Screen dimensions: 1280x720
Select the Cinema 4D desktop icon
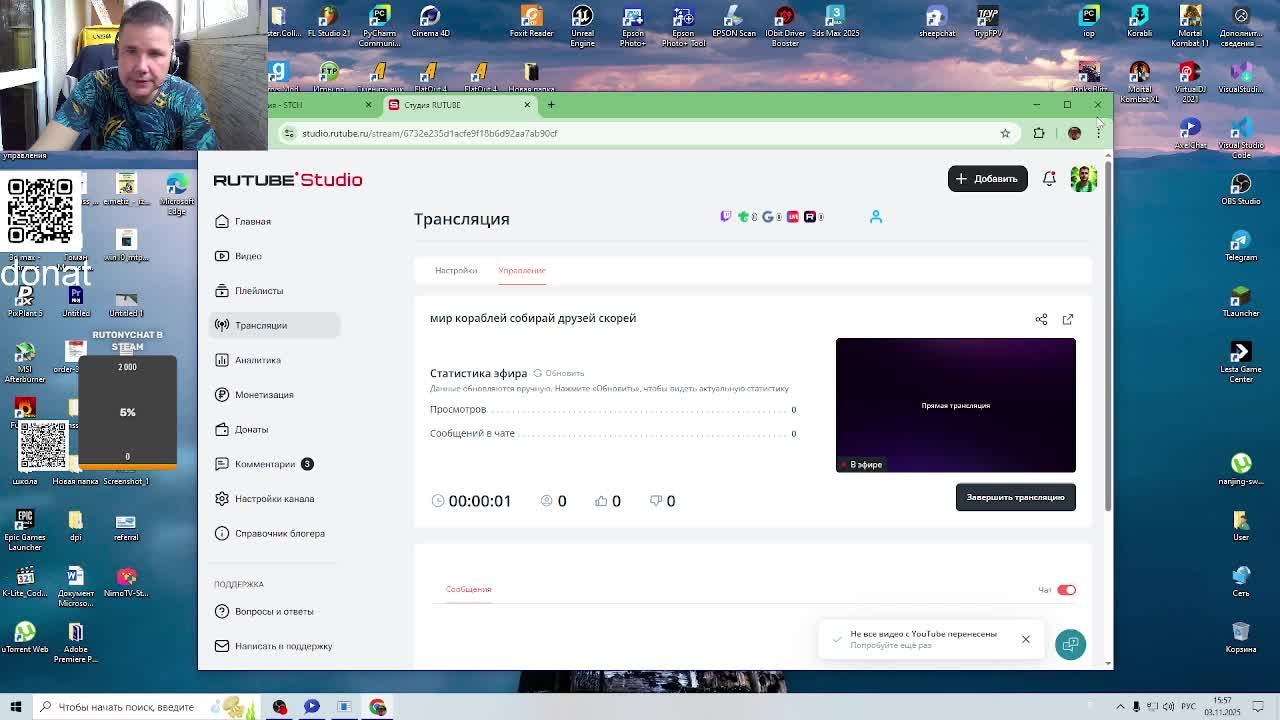[x=430, y=21]
